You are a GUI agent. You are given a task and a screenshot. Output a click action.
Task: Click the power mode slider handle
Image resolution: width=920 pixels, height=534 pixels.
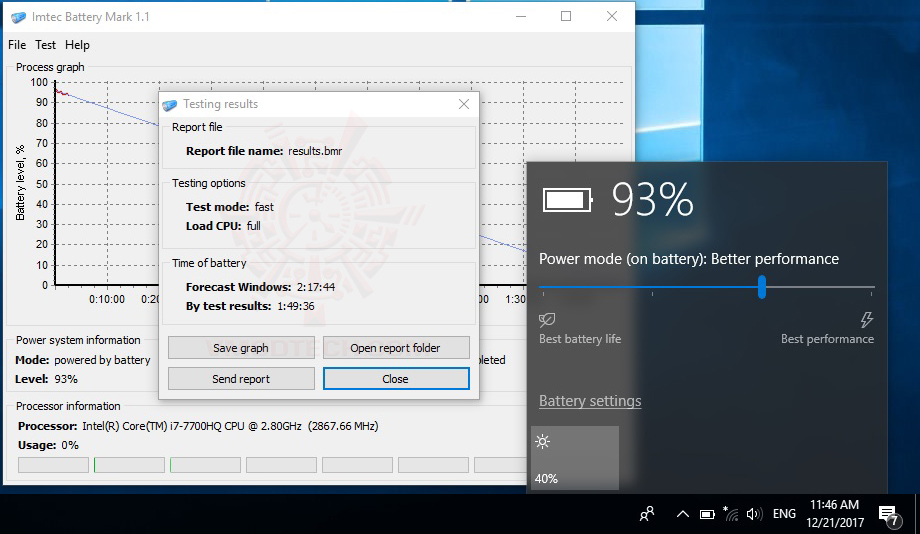pyautogui.click(x=762, y=287)
